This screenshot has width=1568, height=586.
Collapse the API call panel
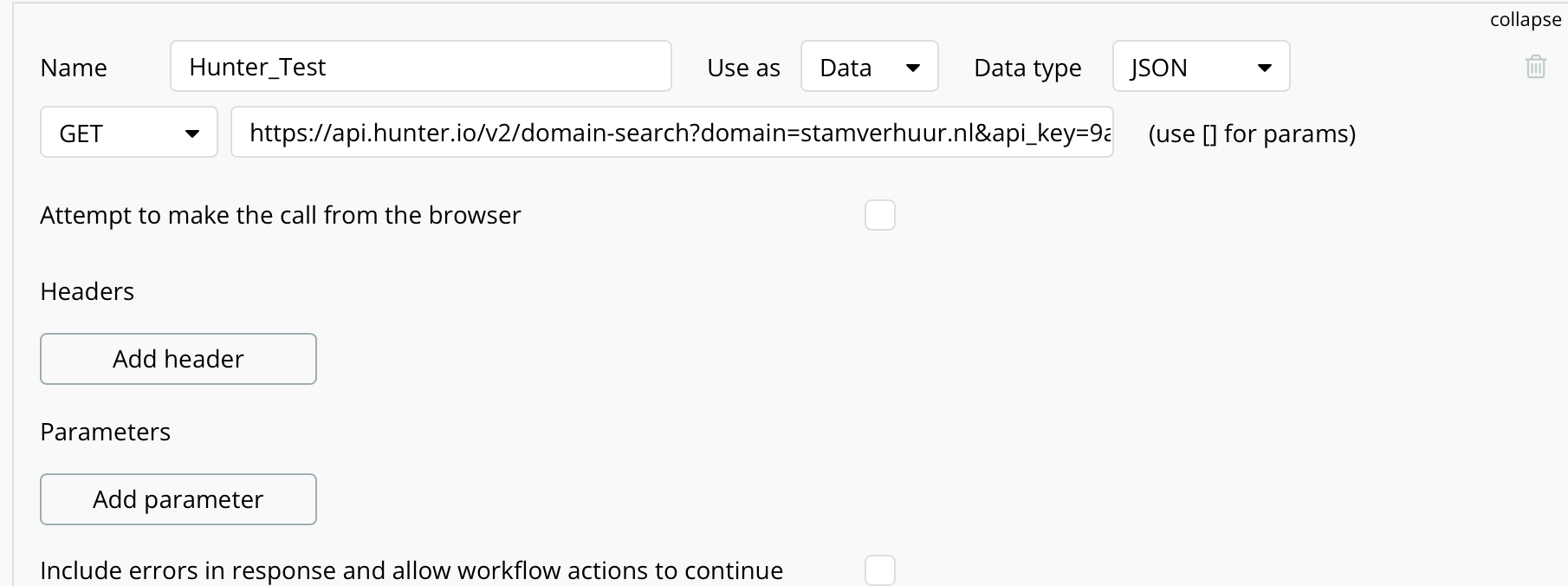click(x=1525, y=20)
